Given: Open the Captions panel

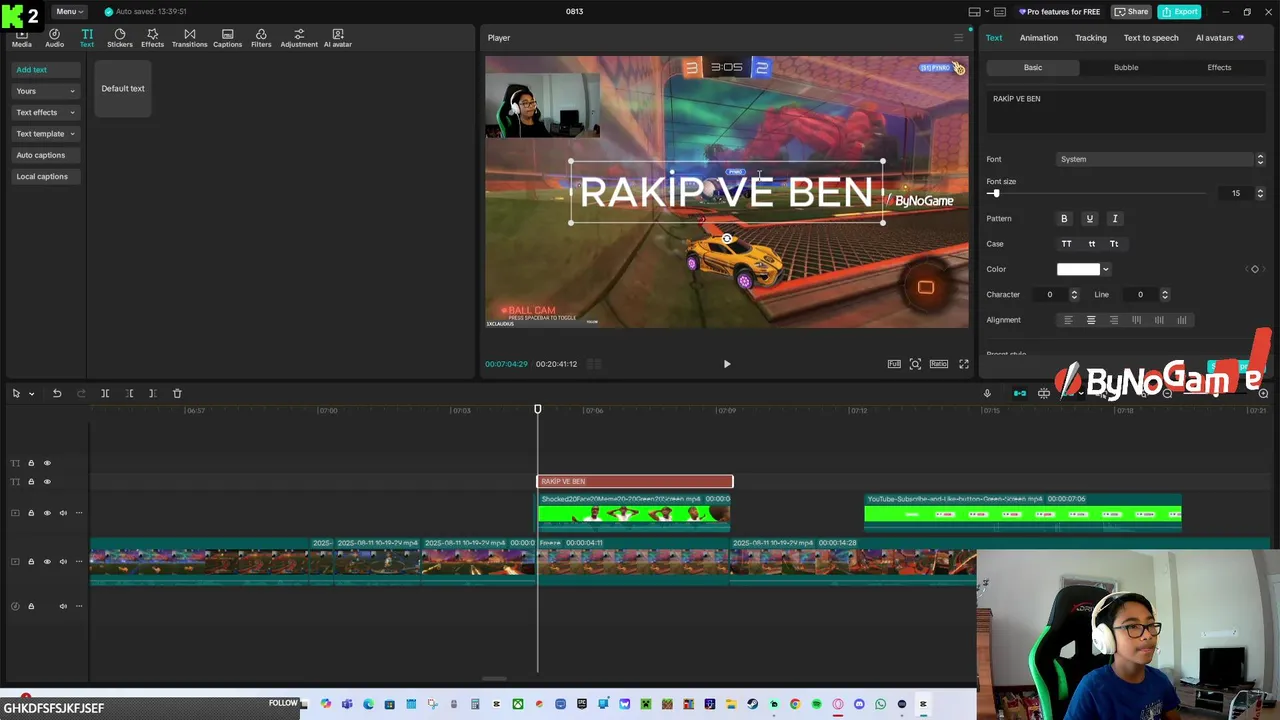Looking at the screenshot, I should [227, 38].
